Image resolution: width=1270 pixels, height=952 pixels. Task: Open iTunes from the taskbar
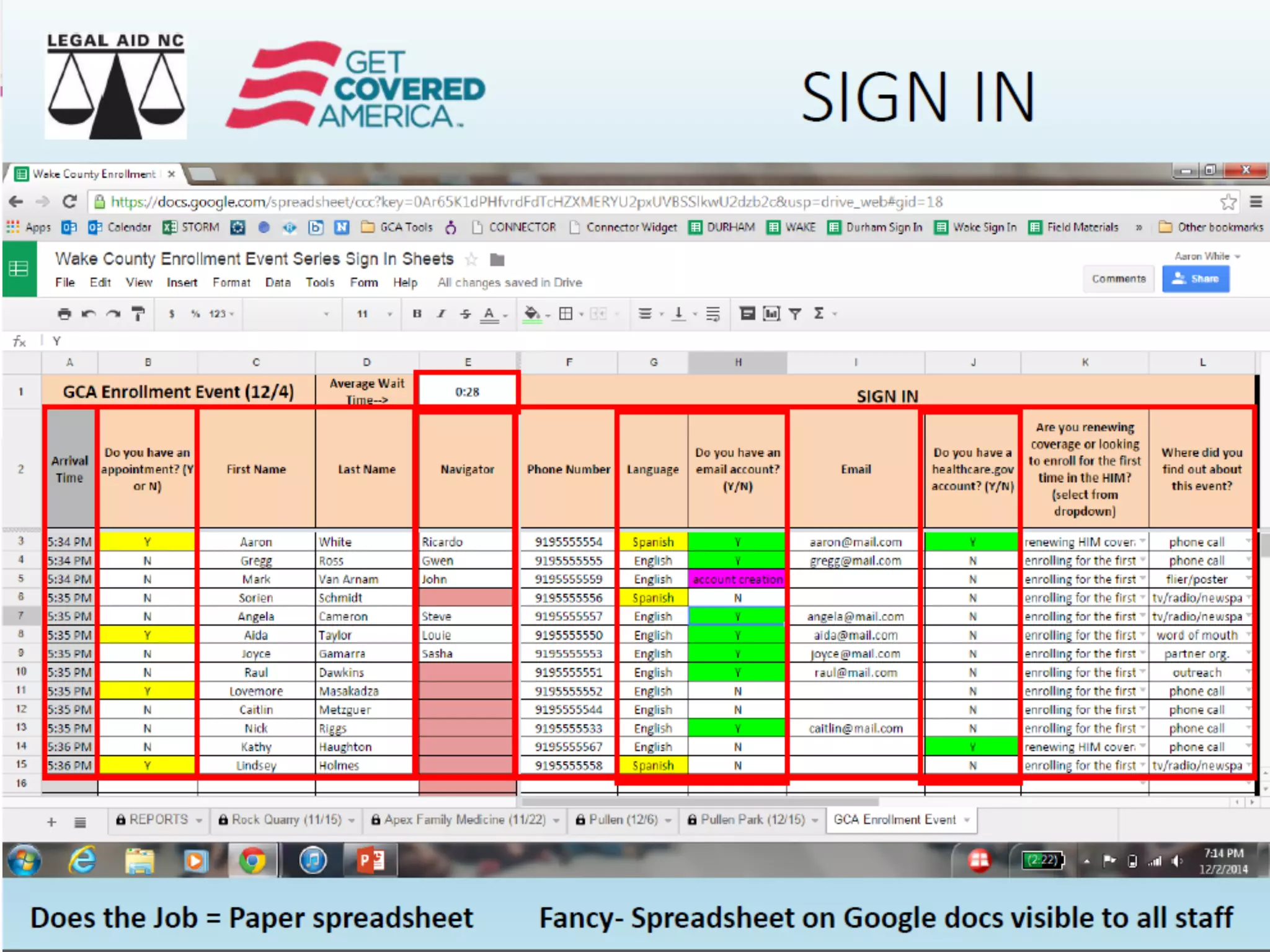313,860
